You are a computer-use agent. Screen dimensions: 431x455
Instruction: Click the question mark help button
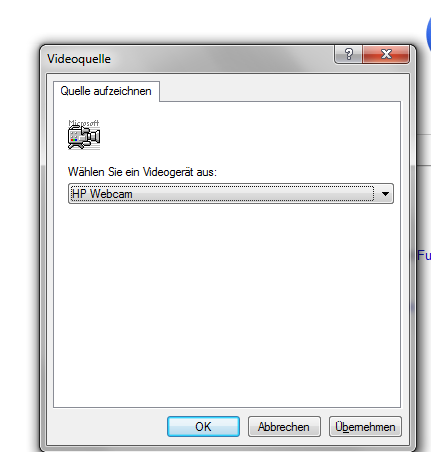pyautogui.click(x=348, y=54)
